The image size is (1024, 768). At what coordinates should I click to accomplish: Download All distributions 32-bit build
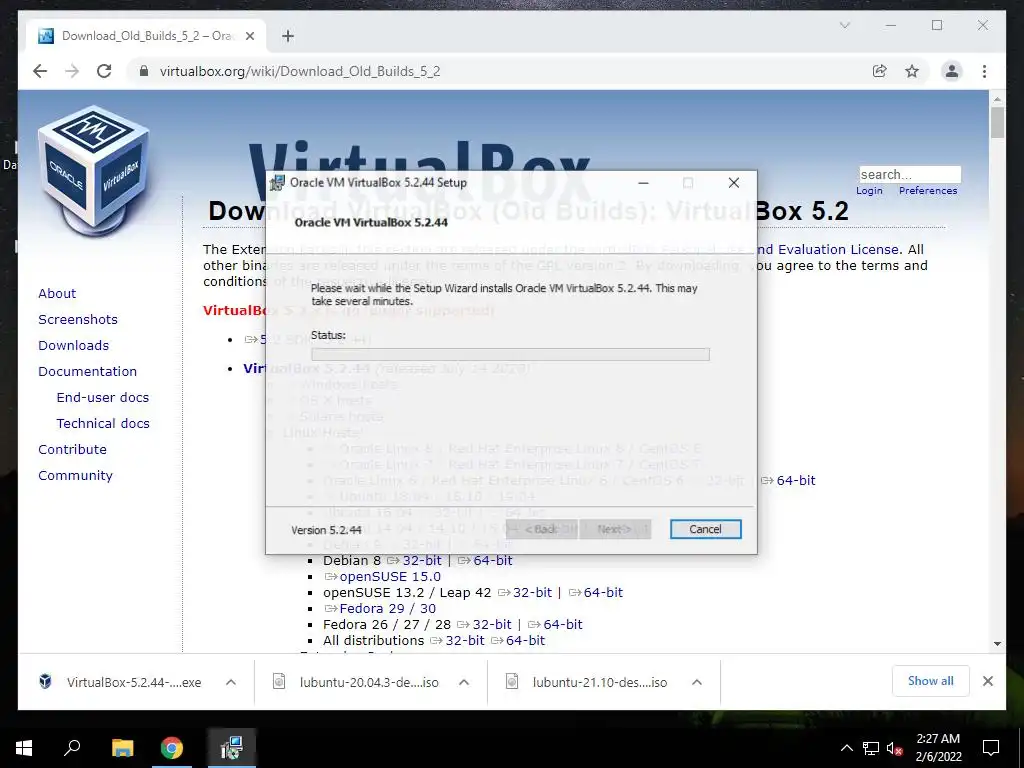click(457, 641)
